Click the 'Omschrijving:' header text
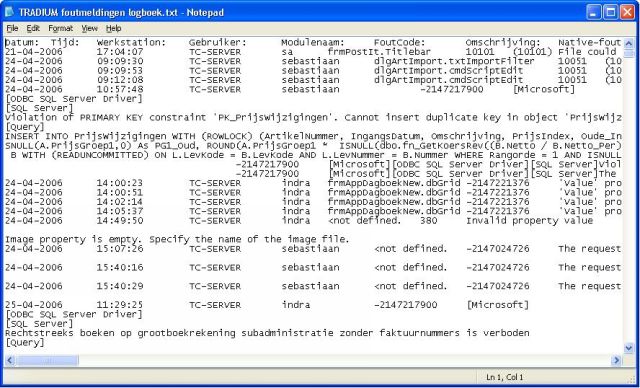 tap(503, 42)
